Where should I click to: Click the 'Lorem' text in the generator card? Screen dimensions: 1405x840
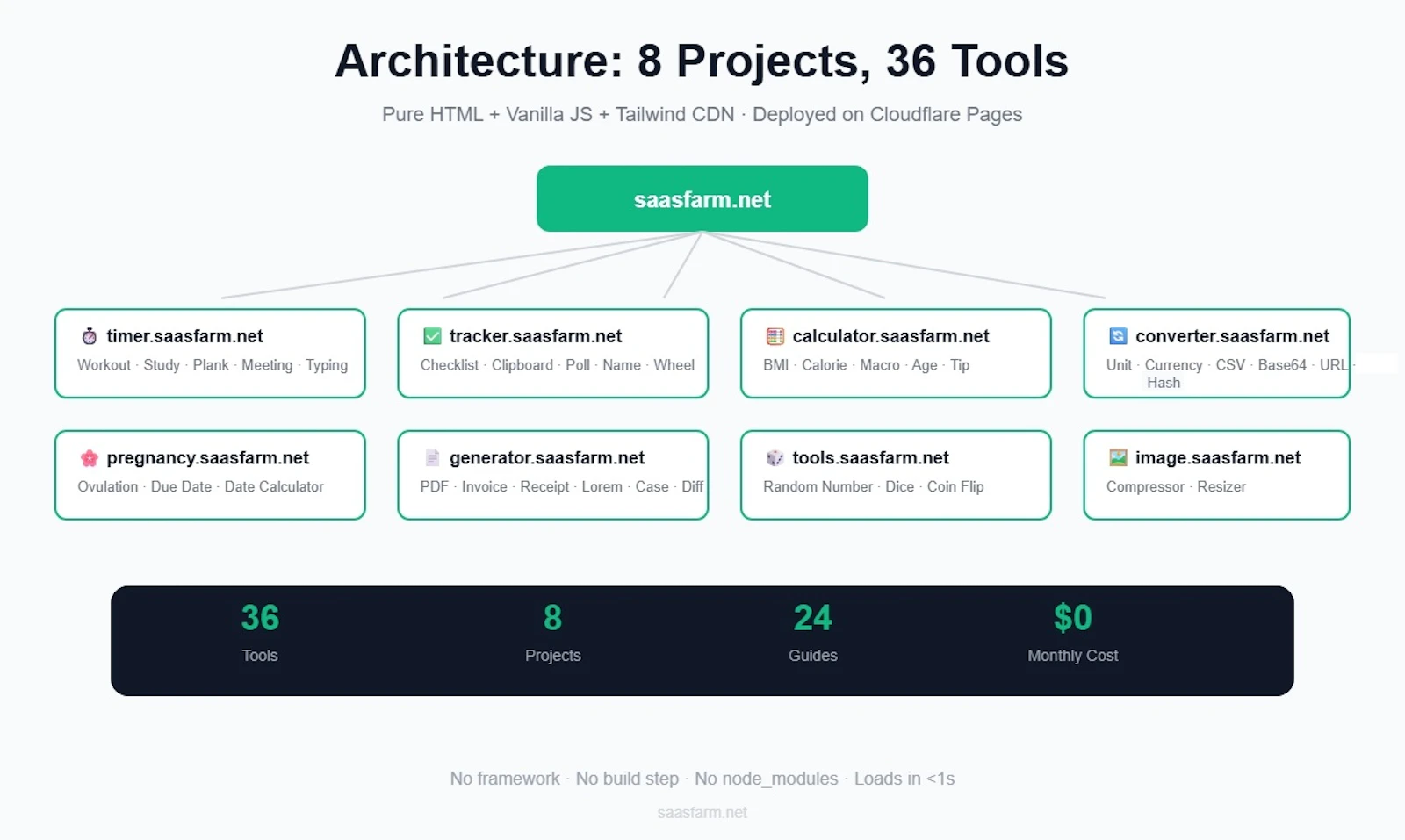pyautogui.click(x=602, y=487)
